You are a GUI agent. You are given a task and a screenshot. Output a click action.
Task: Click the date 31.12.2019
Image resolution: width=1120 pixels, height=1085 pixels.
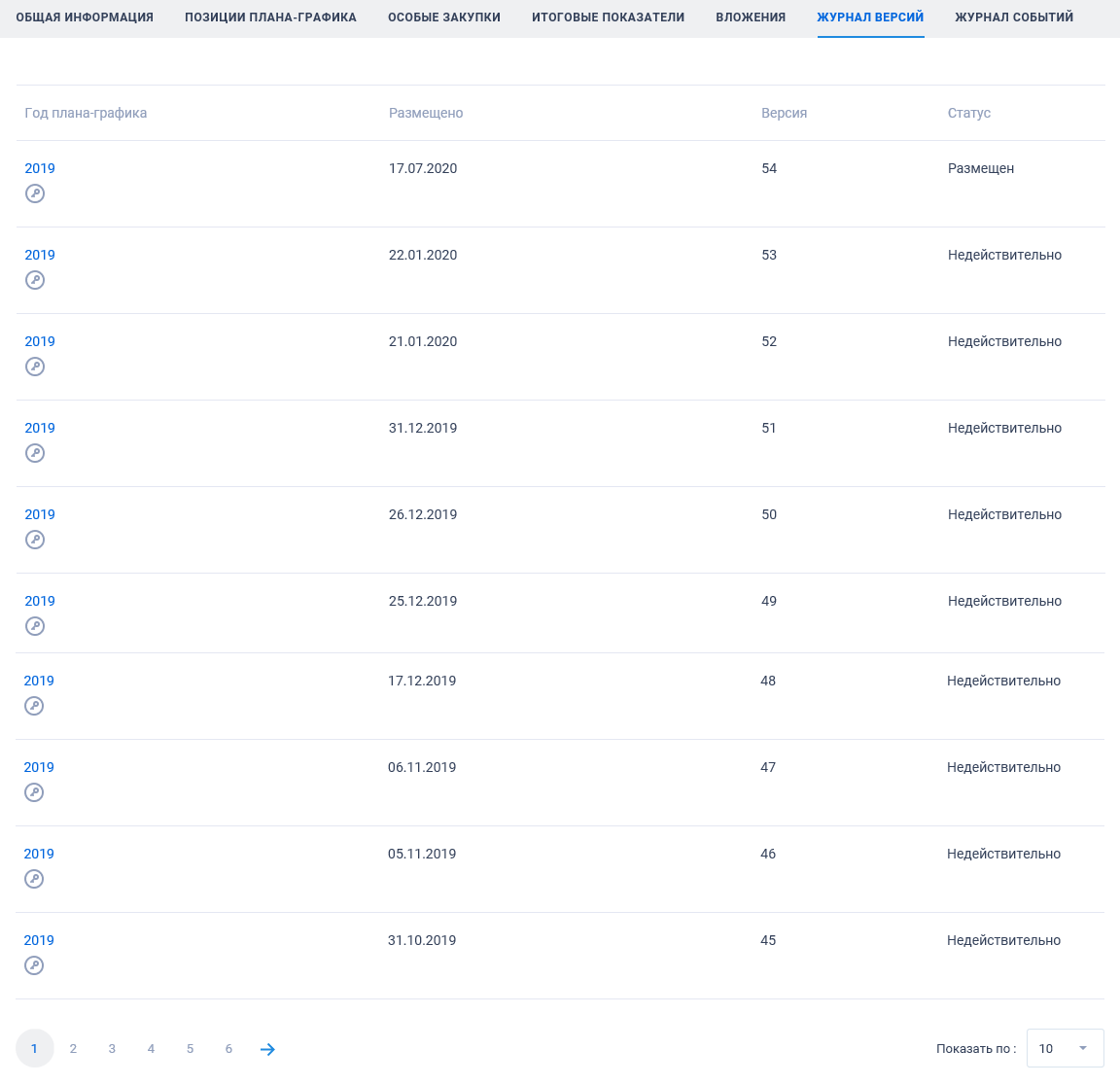click(x=423, y=428)
